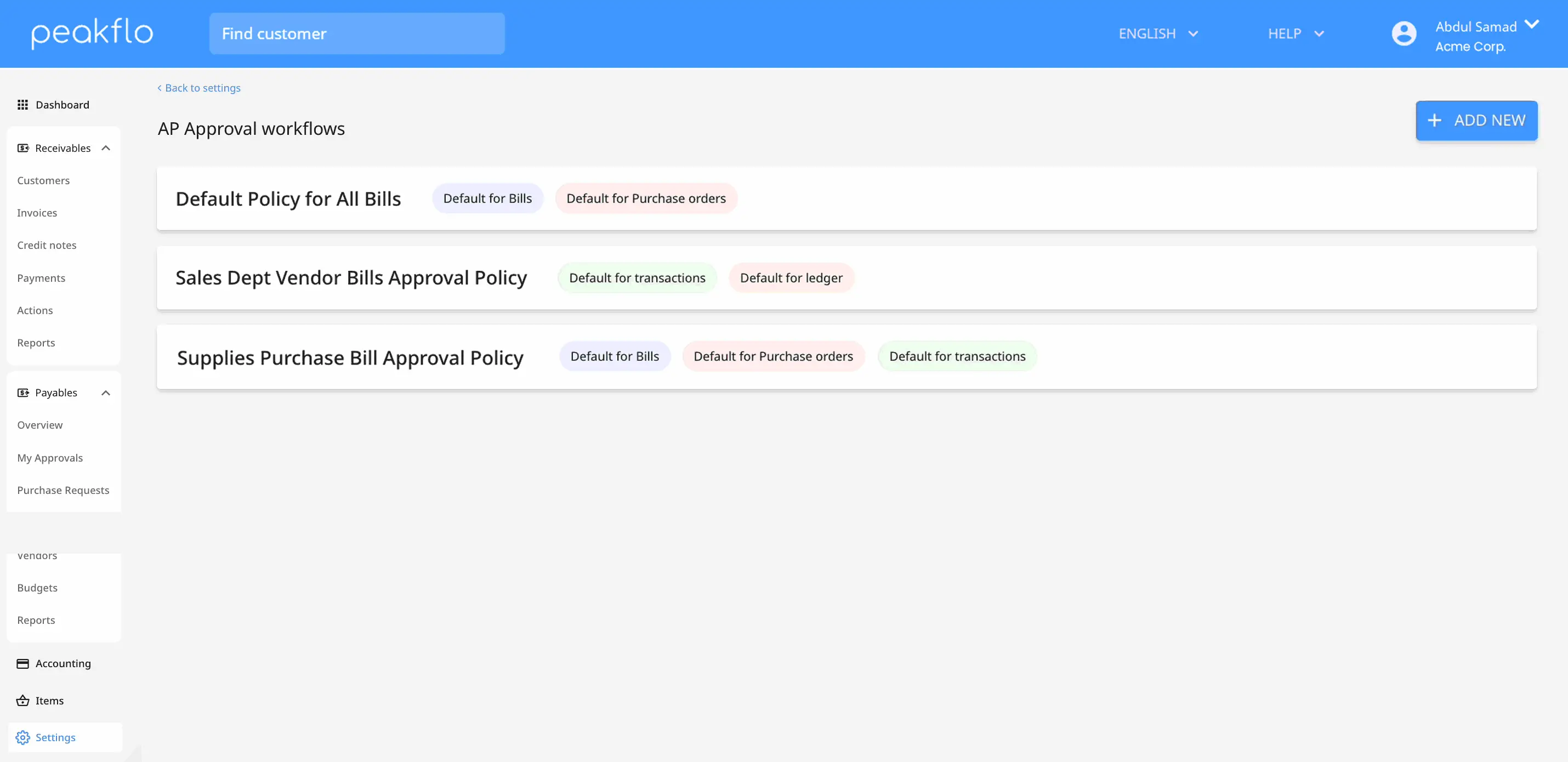Click the Items icon in sidebar
The width and height of the screenshot is (1568, 762).
coord(23,700)
